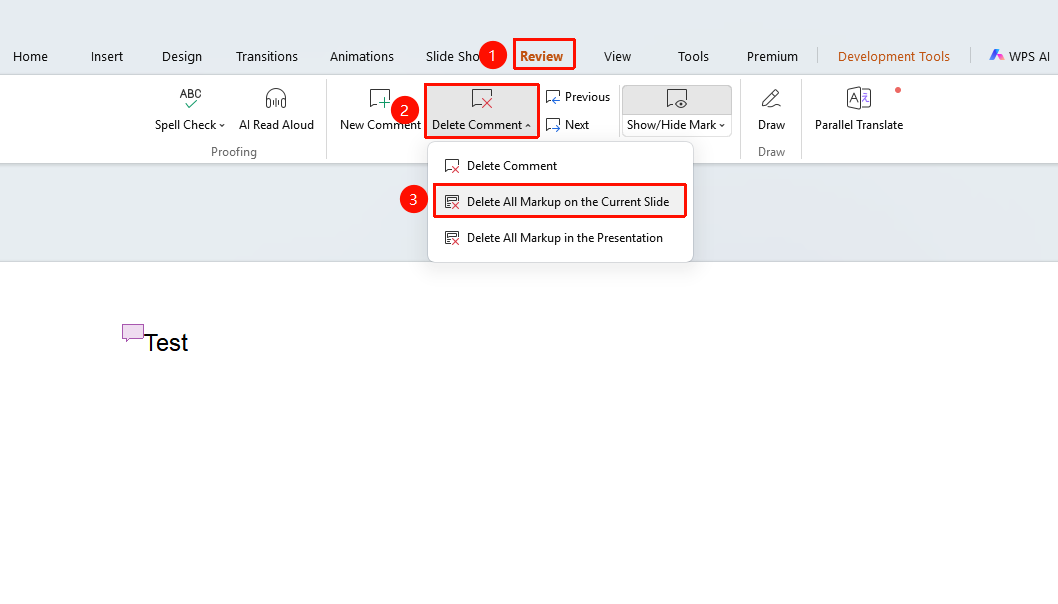The width and height of the screenshot is (1058, 604).
Task: Expand the Show/Hide Mark dropdown arrow
Action: 722,126
